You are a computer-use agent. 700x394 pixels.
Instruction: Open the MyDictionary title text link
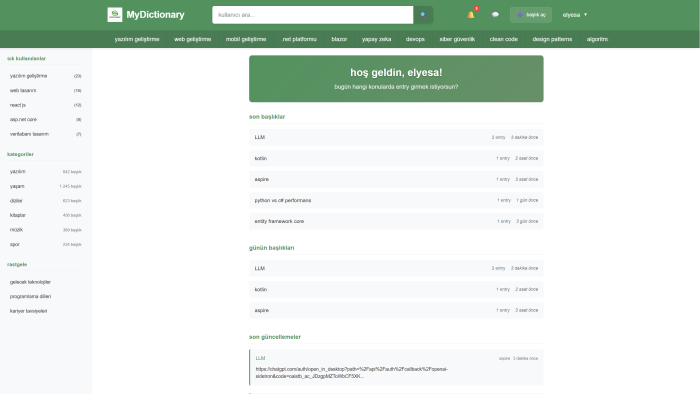click(155, 15)
